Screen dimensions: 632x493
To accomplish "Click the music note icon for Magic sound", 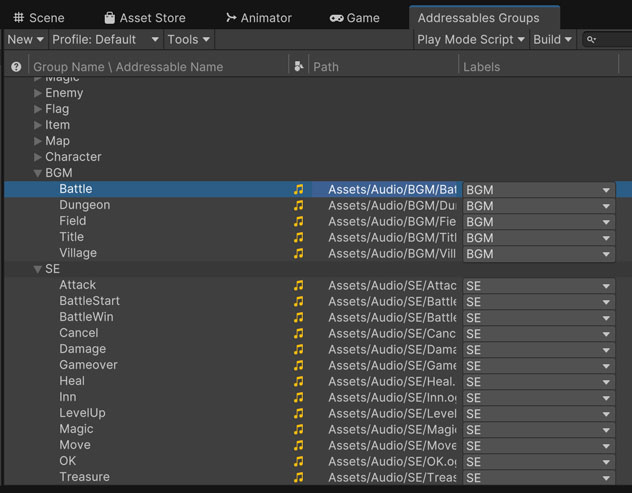I will click(x=299, y=429).
